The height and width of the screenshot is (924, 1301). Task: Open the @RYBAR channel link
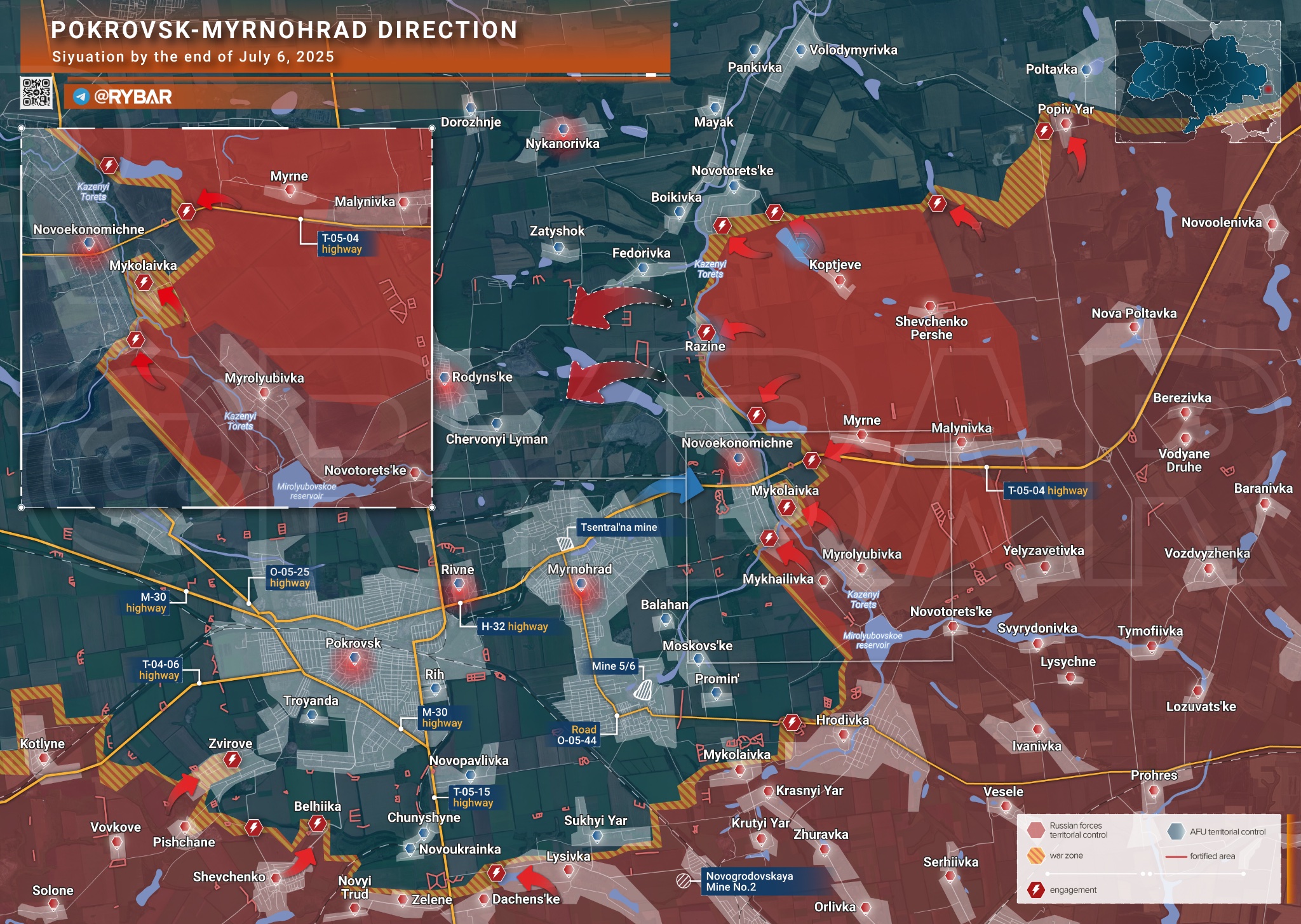pos(133,97)
